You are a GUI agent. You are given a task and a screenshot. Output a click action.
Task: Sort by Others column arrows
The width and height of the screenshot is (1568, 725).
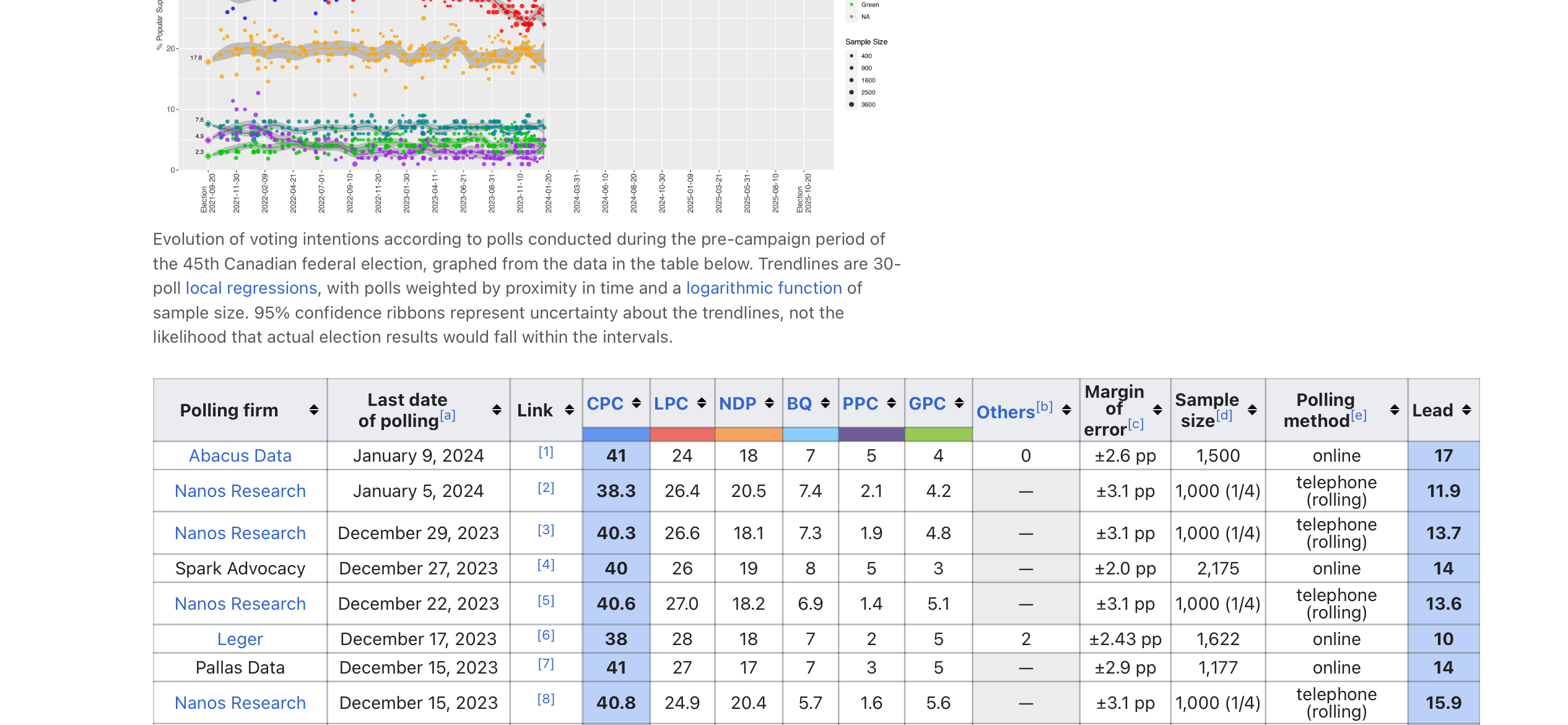pyautogui.click(x=1066, y=410)
